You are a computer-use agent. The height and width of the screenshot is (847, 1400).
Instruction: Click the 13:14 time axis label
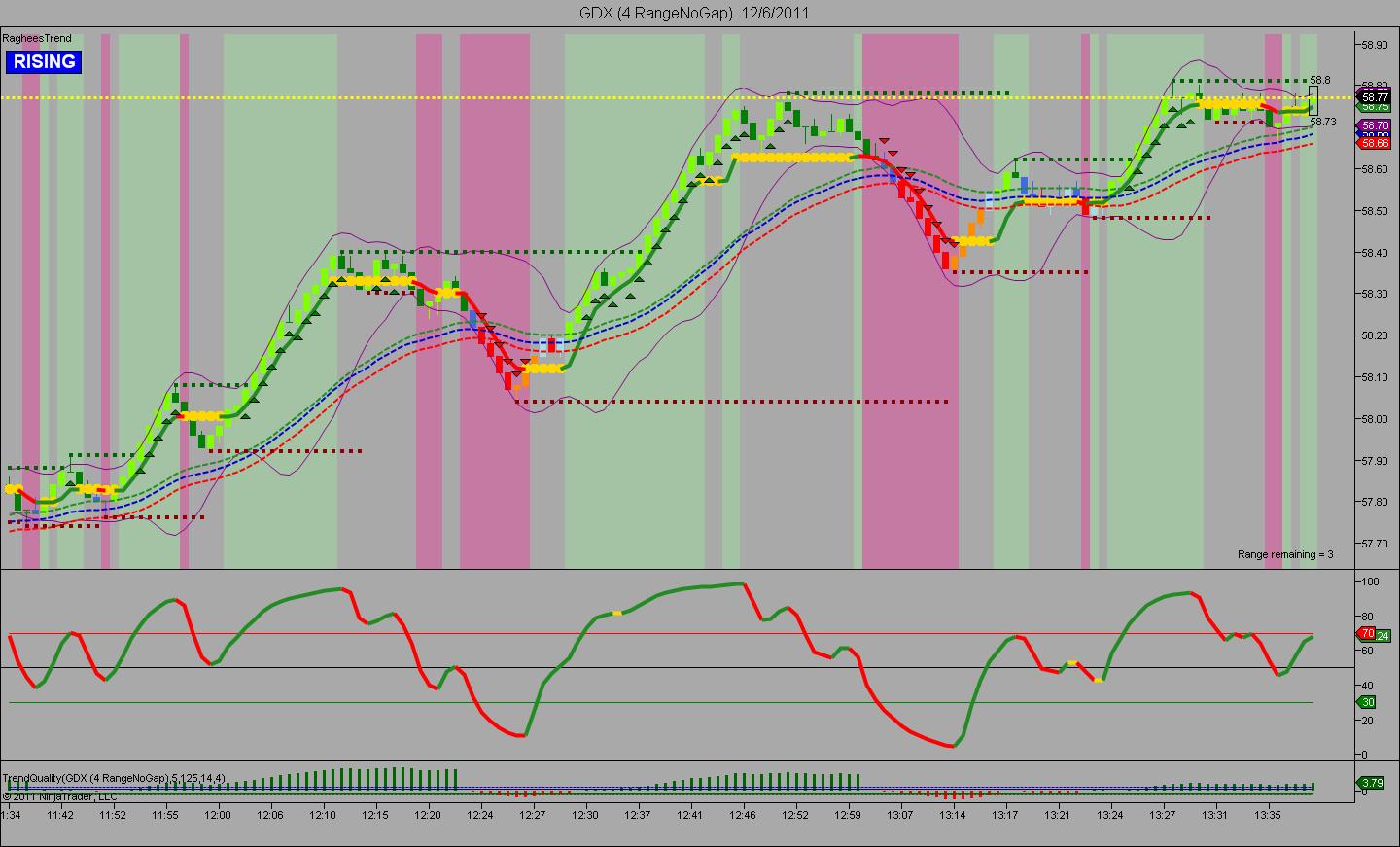(953, 815)
